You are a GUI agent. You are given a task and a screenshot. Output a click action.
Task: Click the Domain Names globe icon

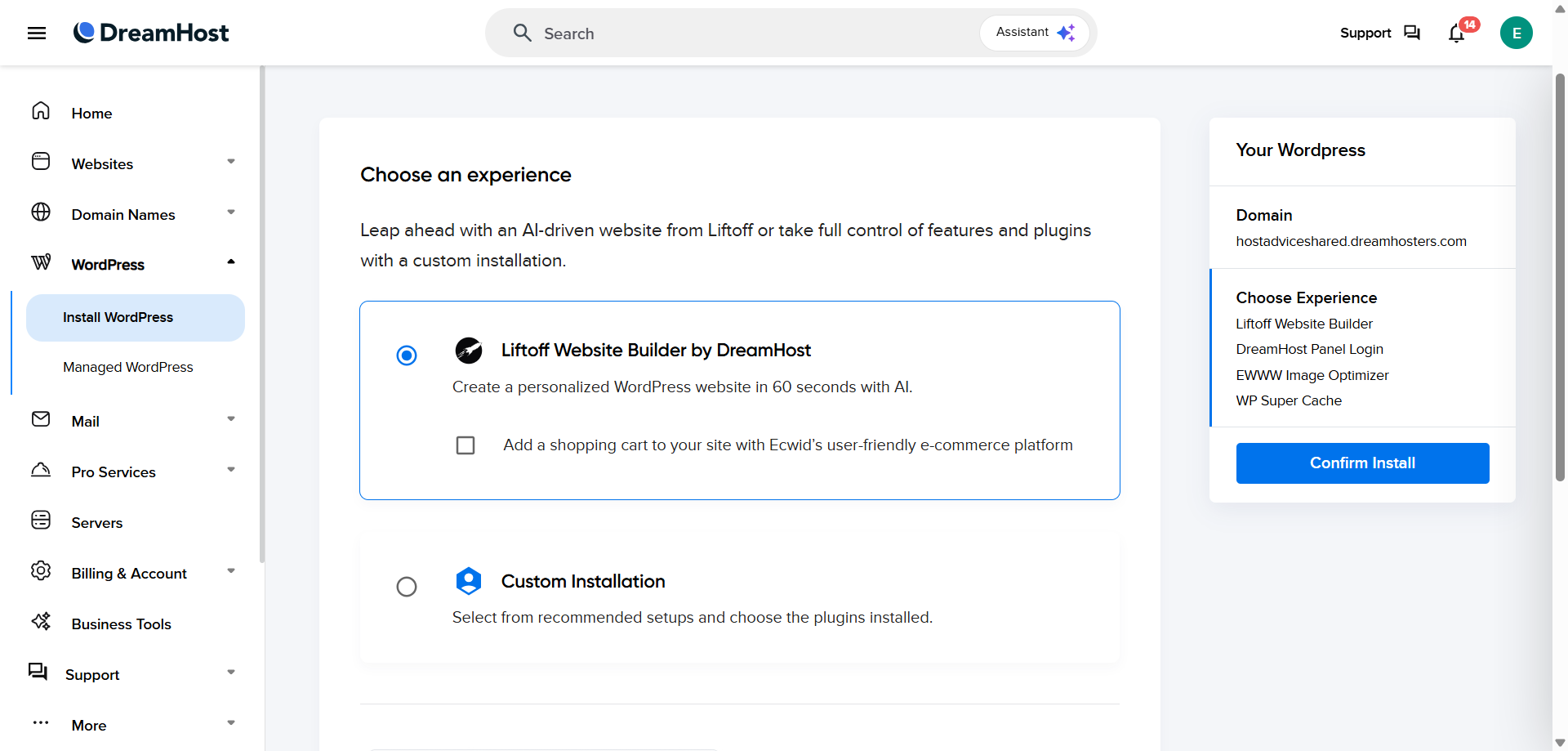point(41,212)
